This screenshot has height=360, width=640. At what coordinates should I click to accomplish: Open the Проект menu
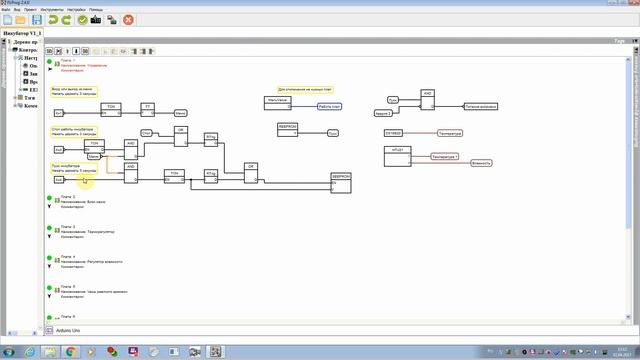(30, 9)
